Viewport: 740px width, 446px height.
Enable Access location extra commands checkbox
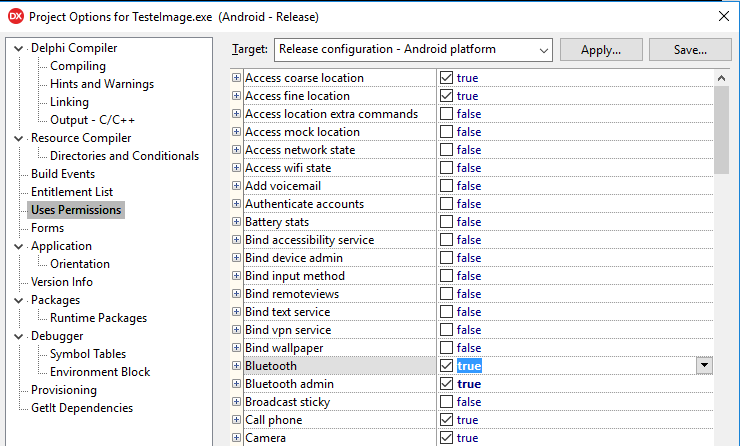pos(446,113)
